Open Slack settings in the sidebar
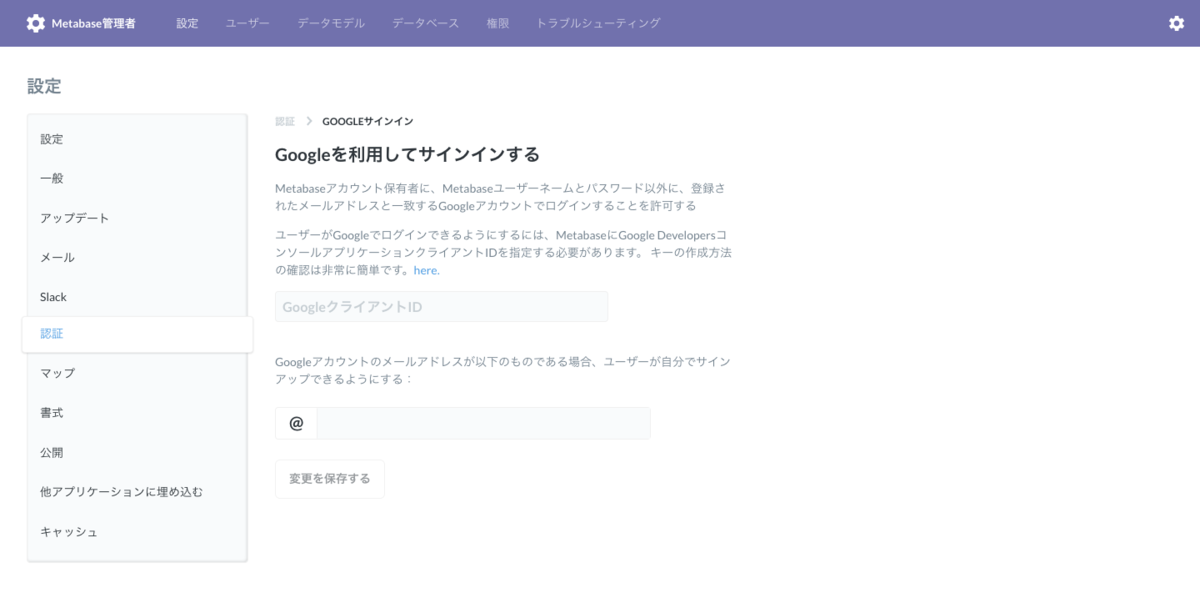 point(137,297)
